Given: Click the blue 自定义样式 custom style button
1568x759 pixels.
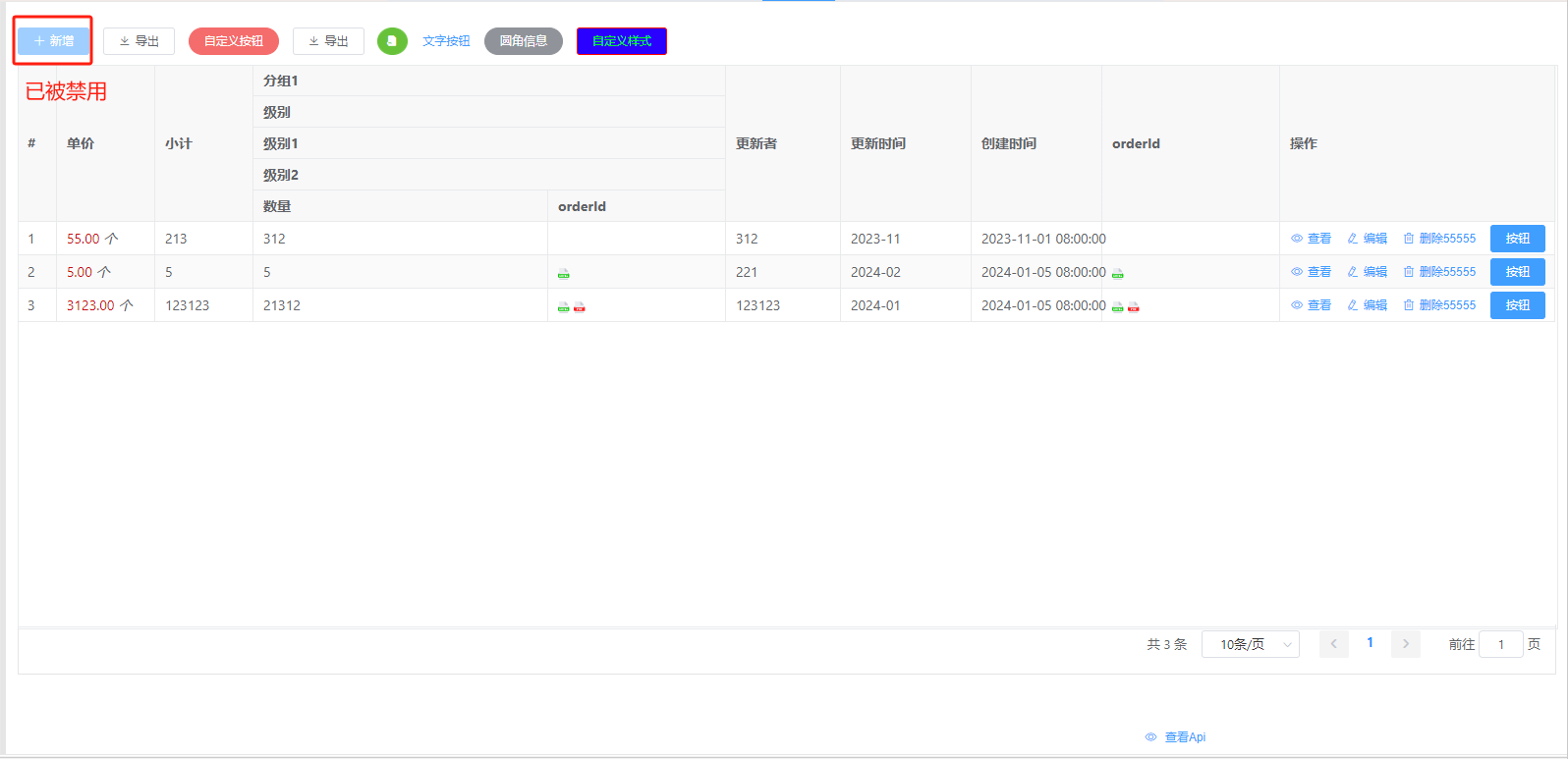Looking at the screenshot, I should [621, 41].
